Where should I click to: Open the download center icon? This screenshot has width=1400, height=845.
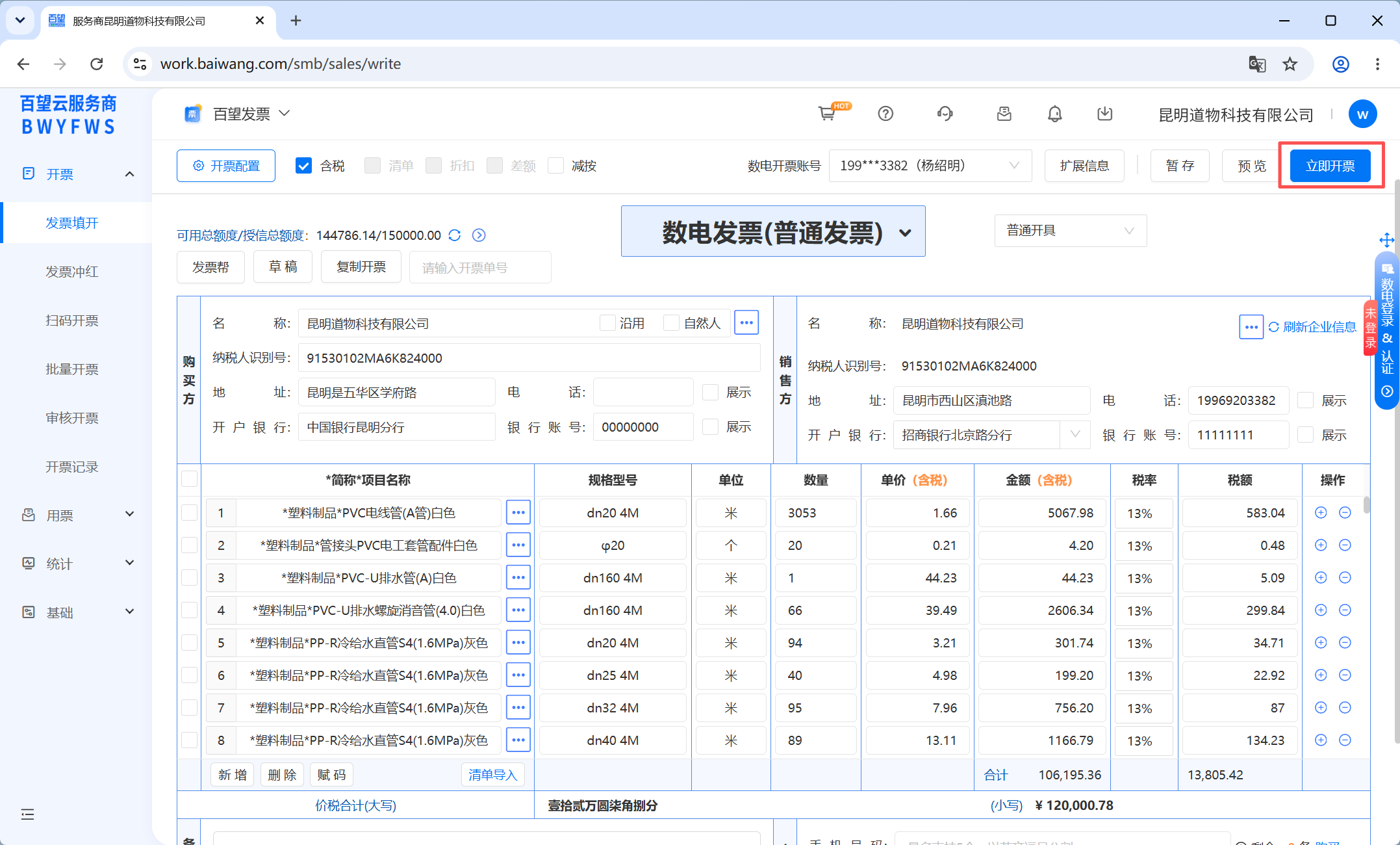tap(1105, 114)
